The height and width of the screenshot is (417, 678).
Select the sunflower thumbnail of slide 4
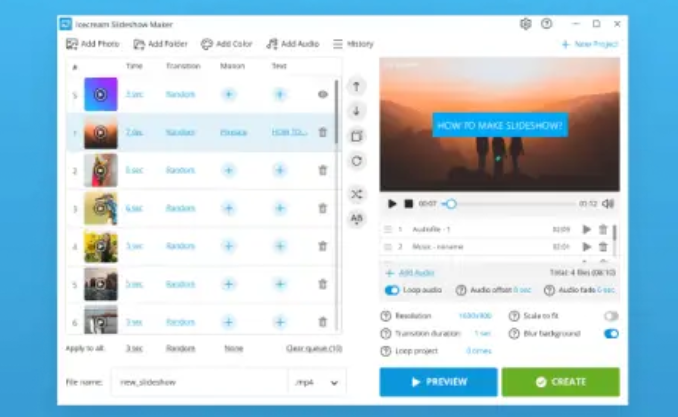coord(101,246)
